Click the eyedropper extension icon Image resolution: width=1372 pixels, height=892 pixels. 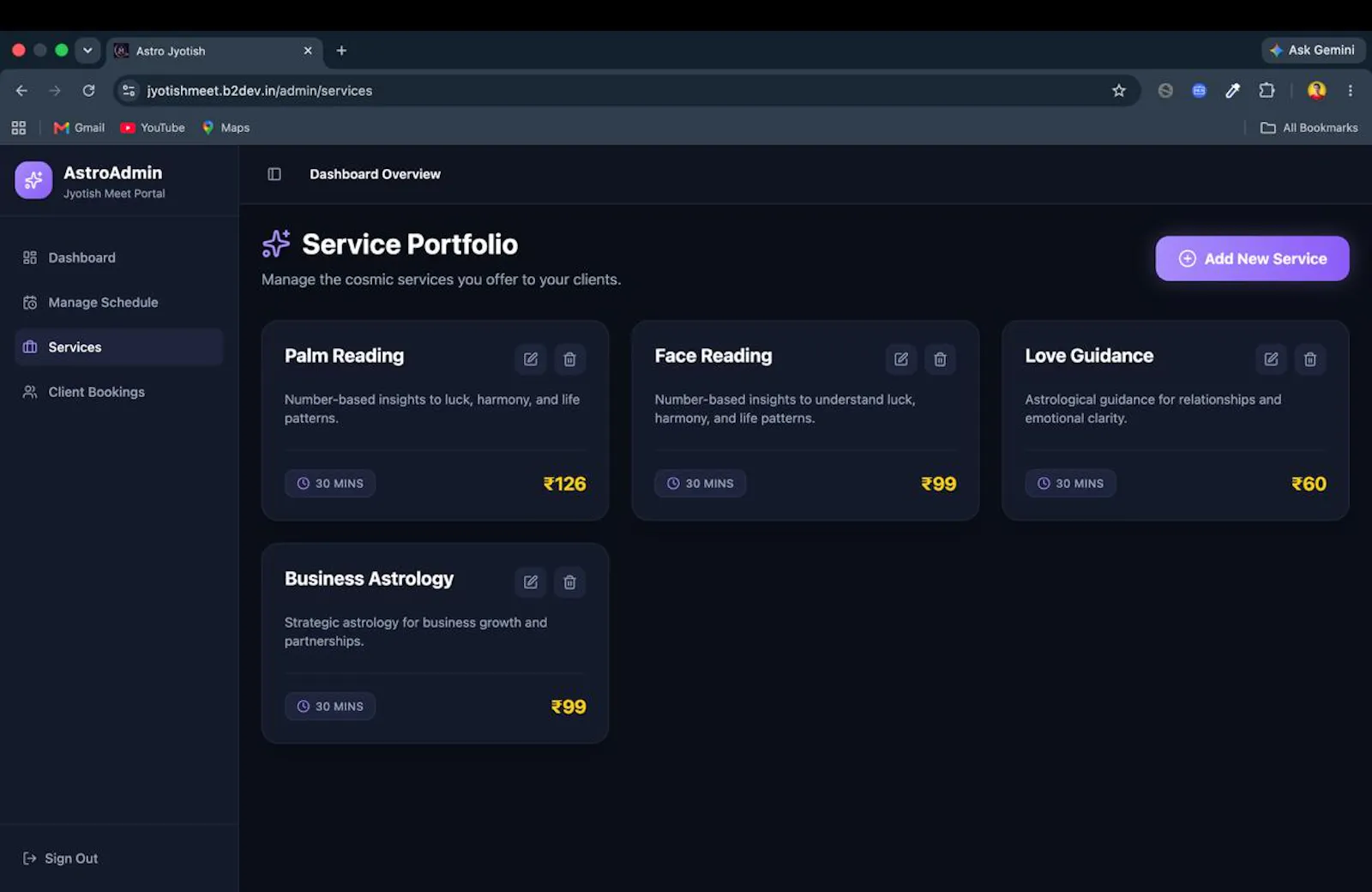1232,90
